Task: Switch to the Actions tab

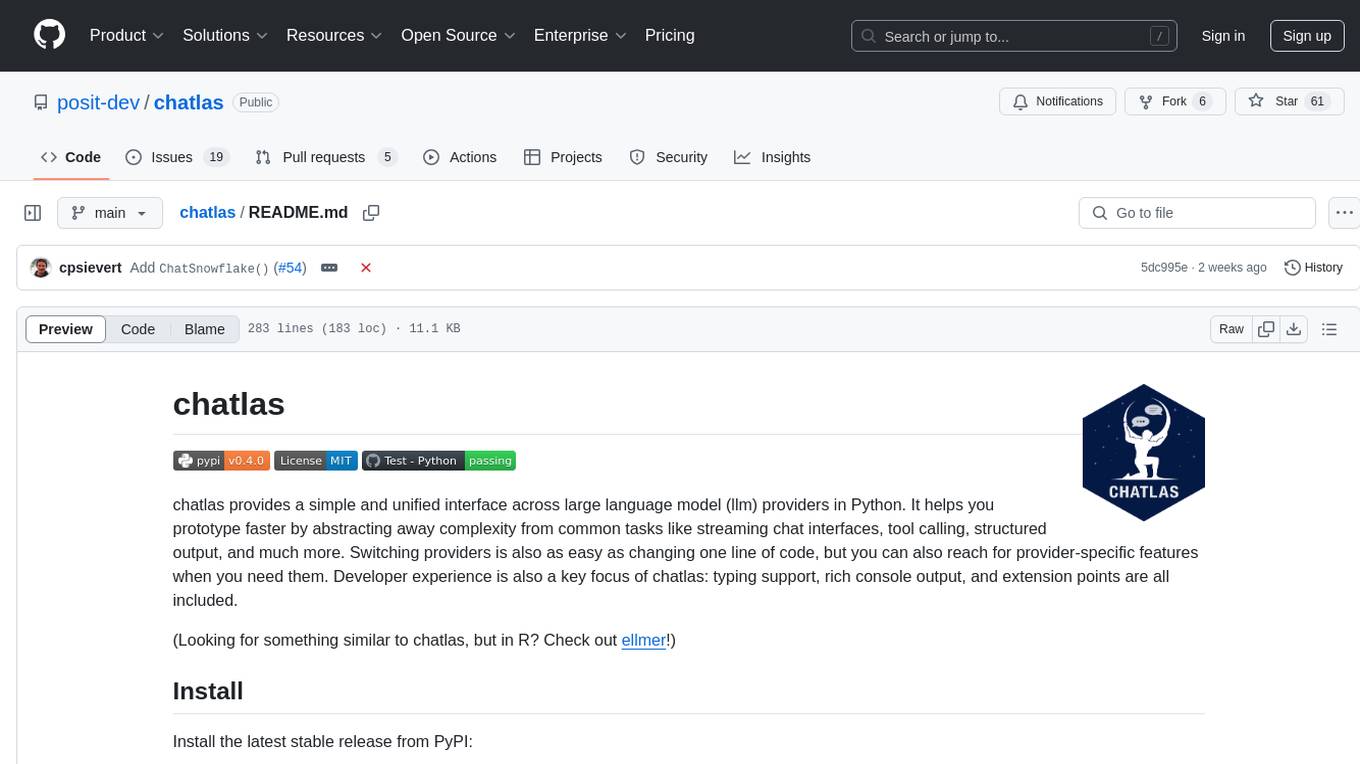Action: coord(460,157)
